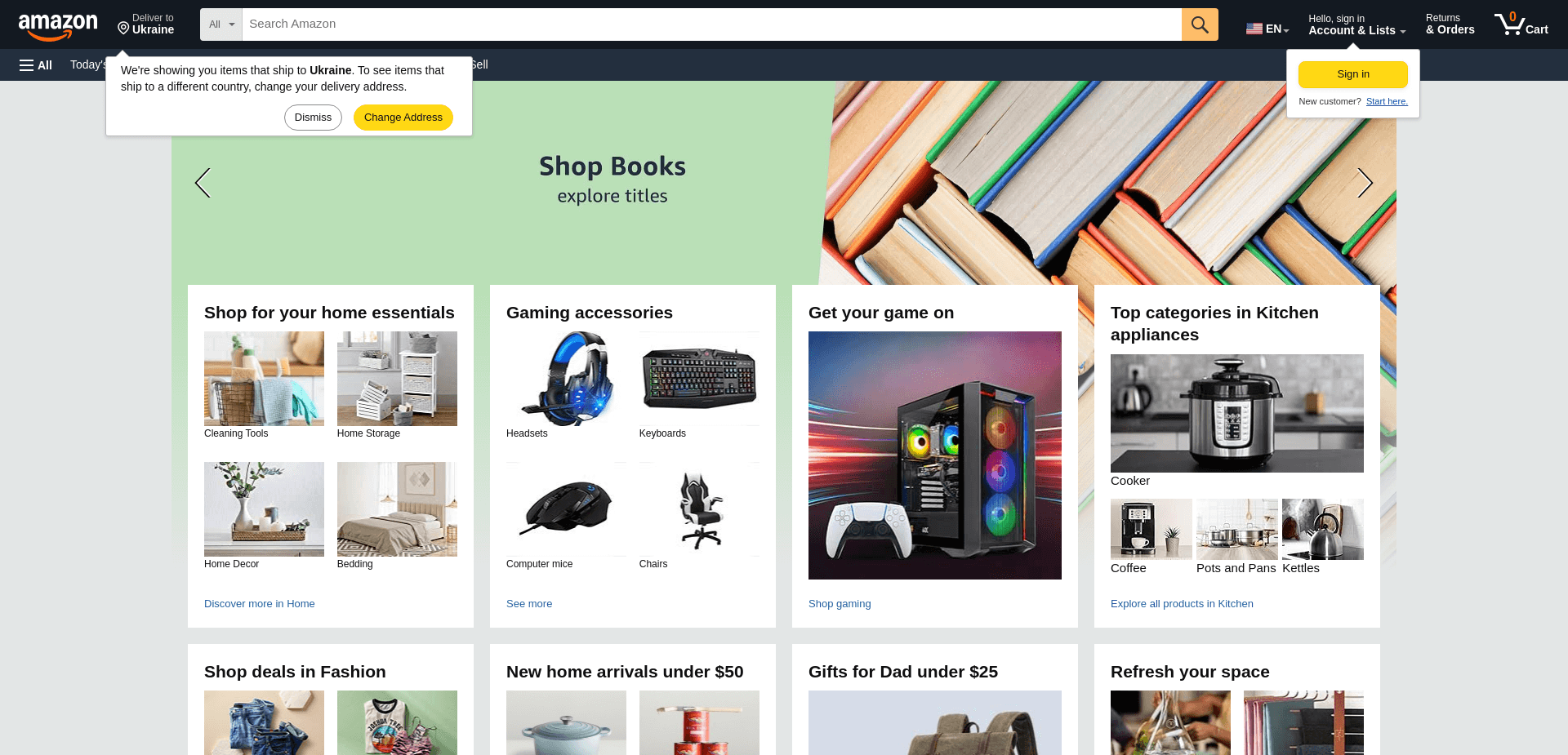Focus the Search Amazon input field
The image size is (1568, 755).
(x=711, y=24)
